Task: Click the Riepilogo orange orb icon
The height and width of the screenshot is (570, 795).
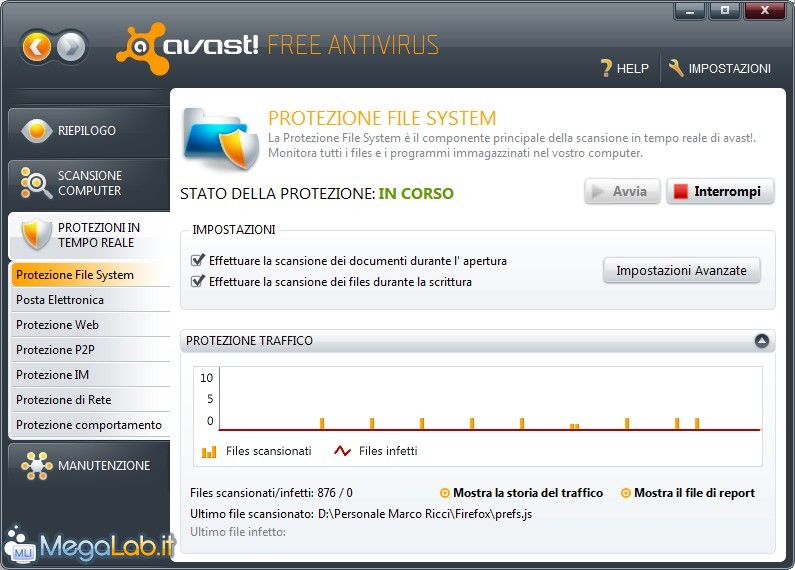Action: (x=37, y=130)
